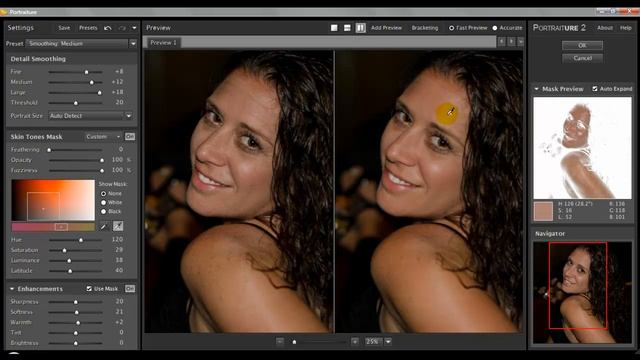The width and height of the screenshot is (640, 360).
Task: Select the Accurate radio button
Action: point(495,28)
